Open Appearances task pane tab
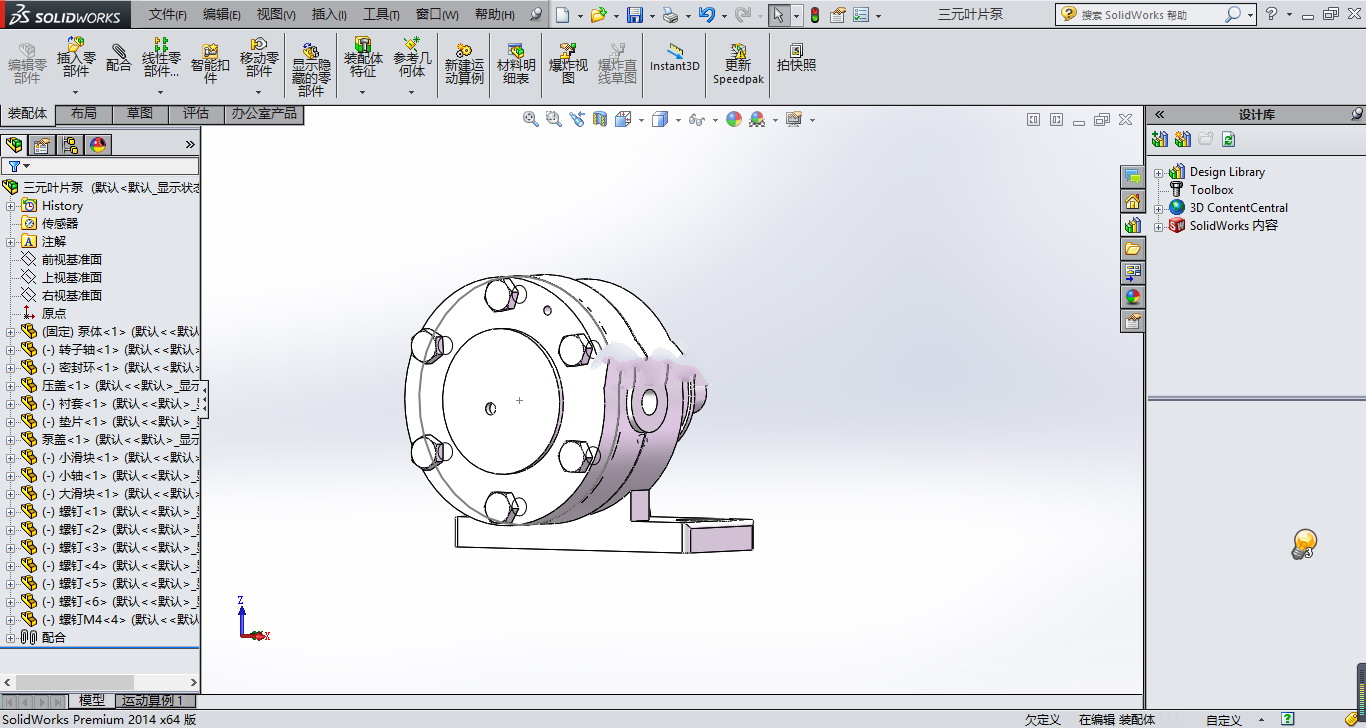The width and height of the screenshot is (1366, 728). point(1132,296)
